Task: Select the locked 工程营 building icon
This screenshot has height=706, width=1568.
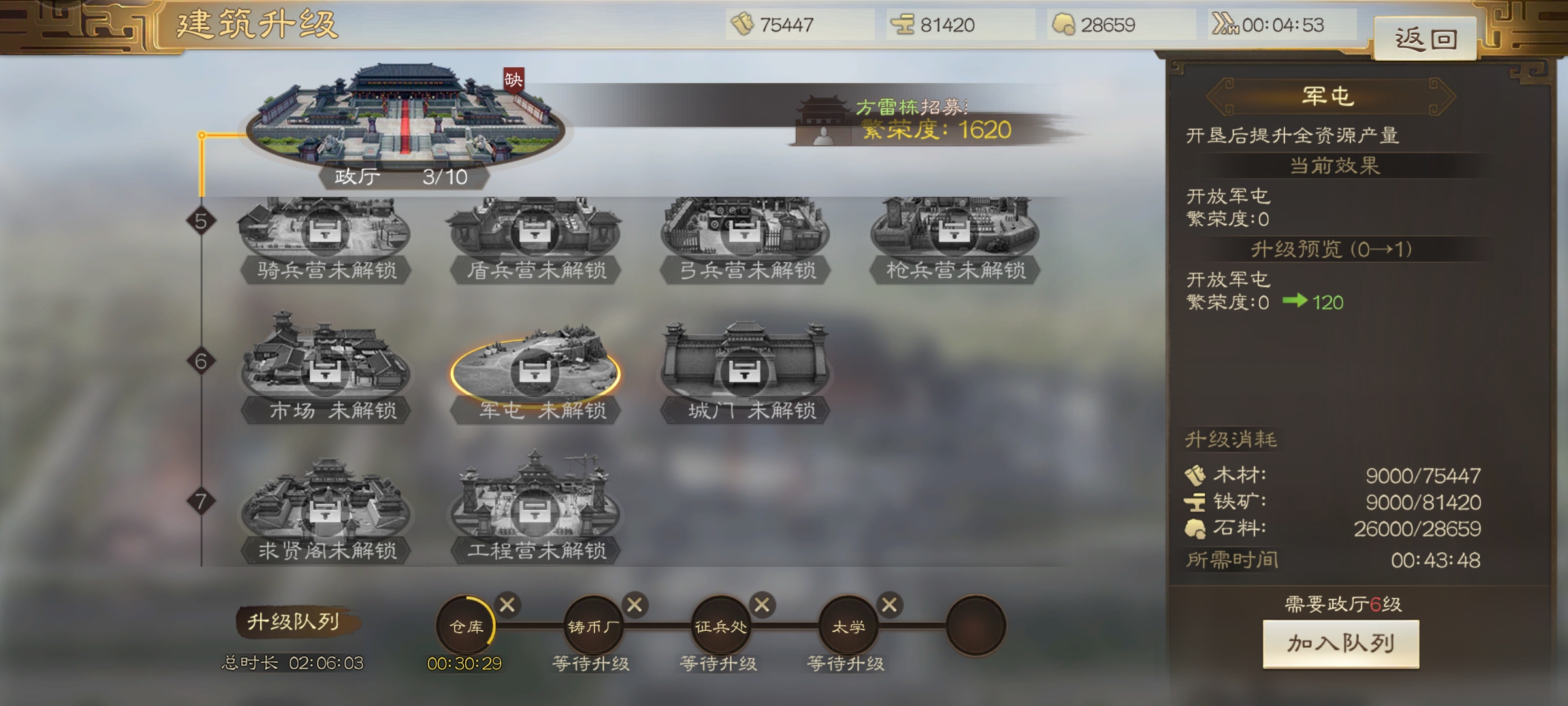Action: (x=535, y=507)
